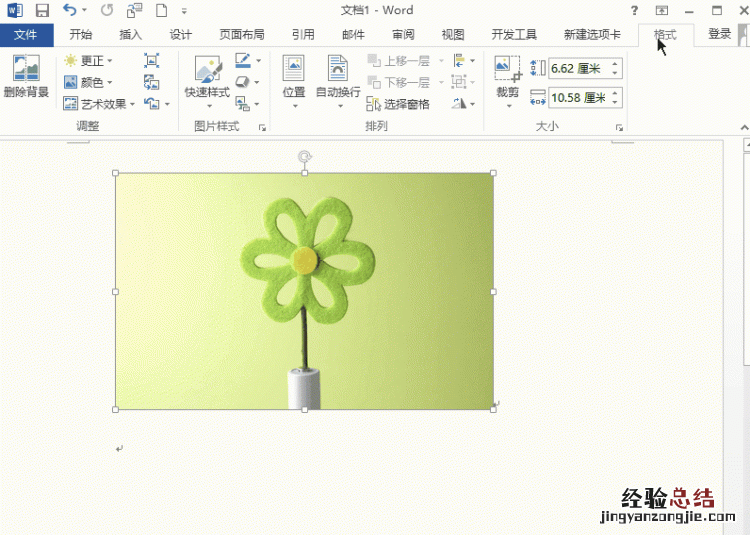Click the 删除背景 (Remove Background) icon
Screen dimensions: 750x535
click(x=26, y=78)
